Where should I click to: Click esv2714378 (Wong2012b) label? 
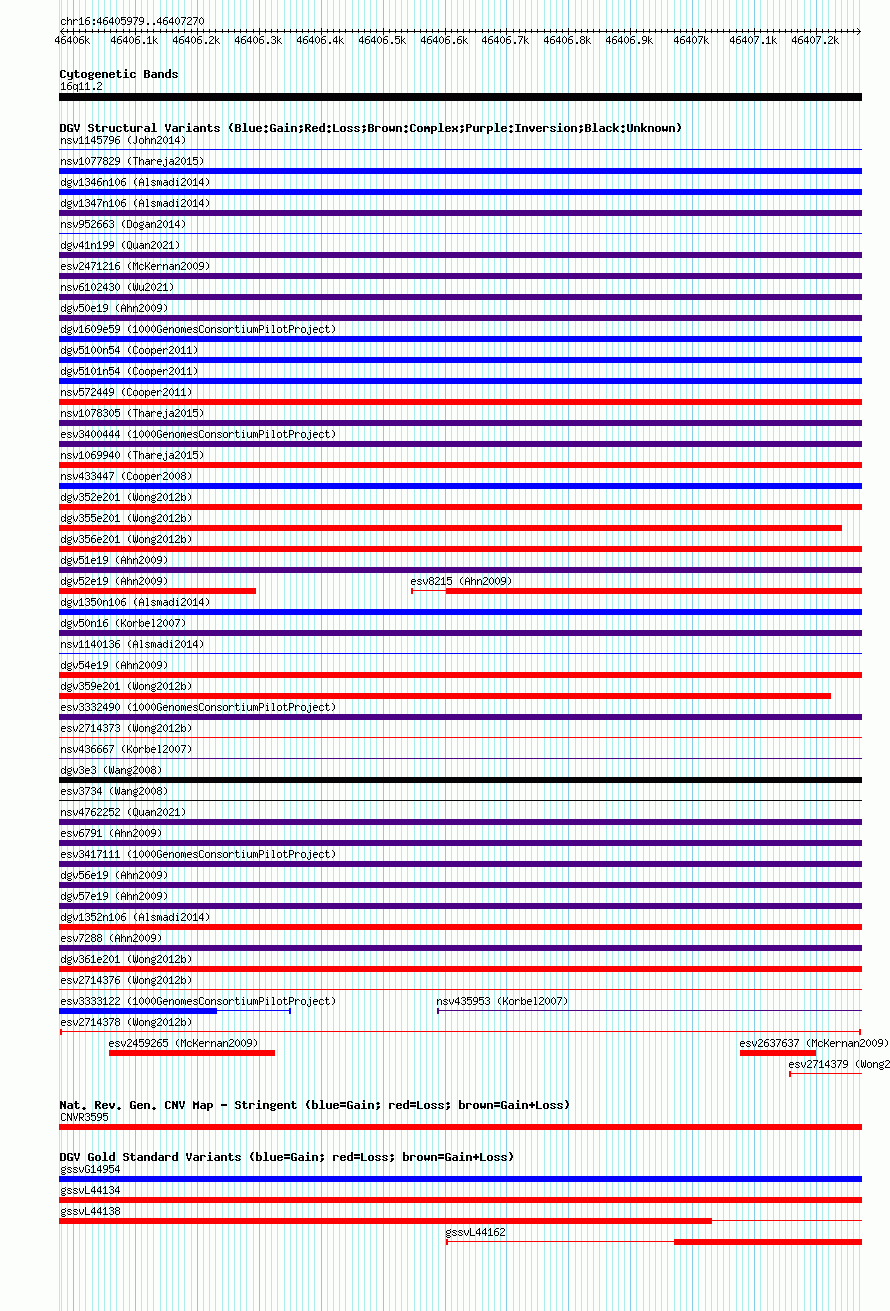coord(126,1022)
